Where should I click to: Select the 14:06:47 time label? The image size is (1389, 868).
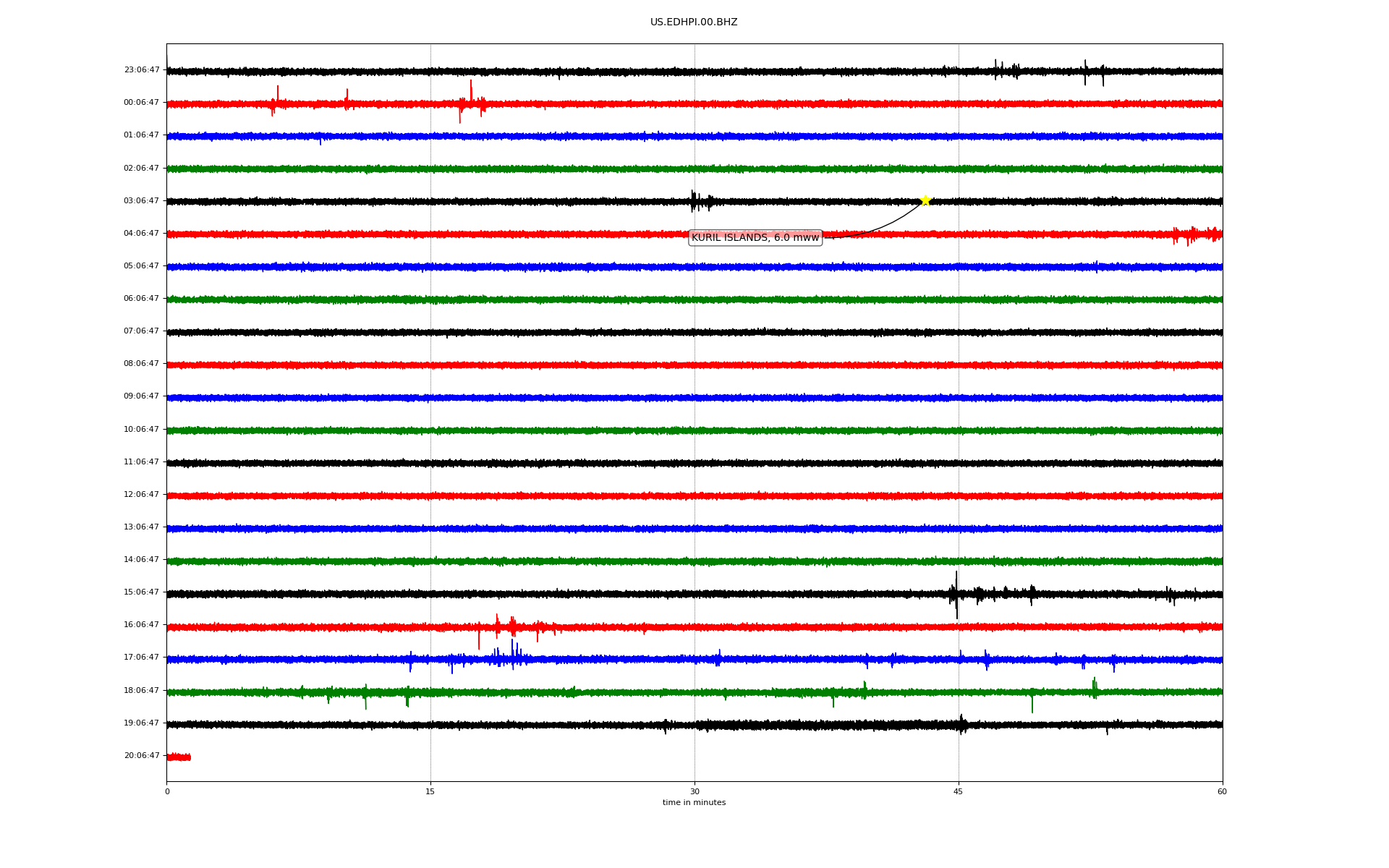(142, 560)
